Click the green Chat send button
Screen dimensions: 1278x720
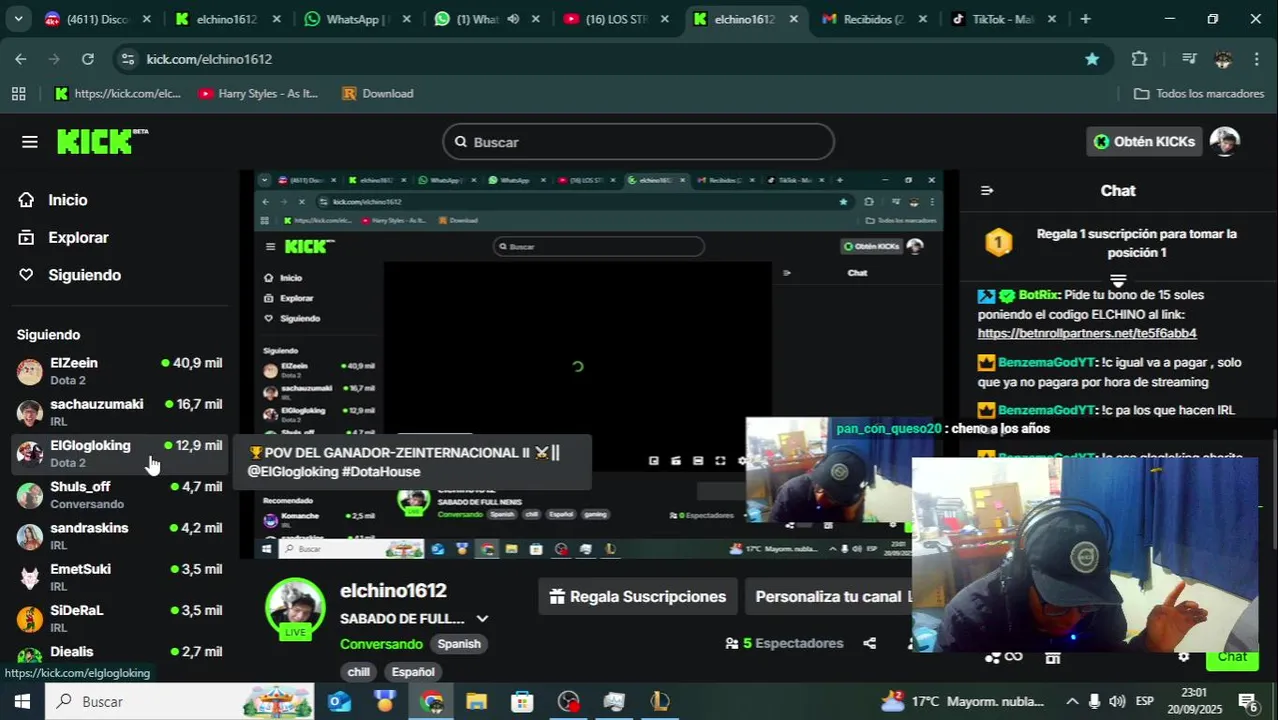click(1232, 657)
